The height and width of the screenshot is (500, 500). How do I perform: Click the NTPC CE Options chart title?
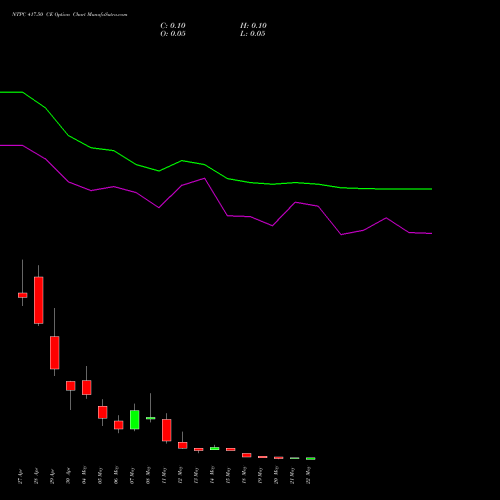pos(70,15)
